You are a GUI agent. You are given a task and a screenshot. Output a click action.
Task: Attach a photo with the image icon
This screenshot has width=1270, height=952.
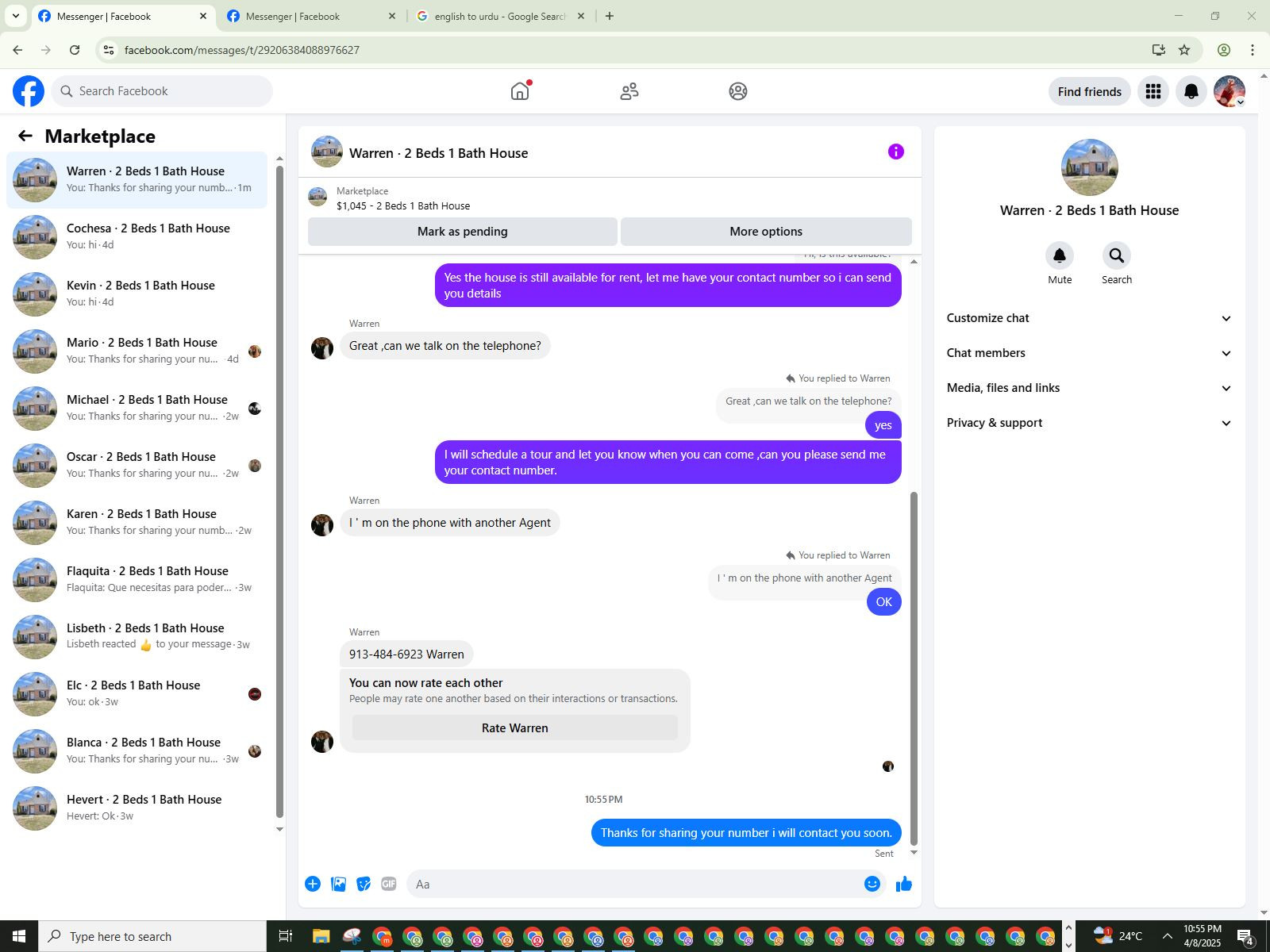[x=338, y=884]
